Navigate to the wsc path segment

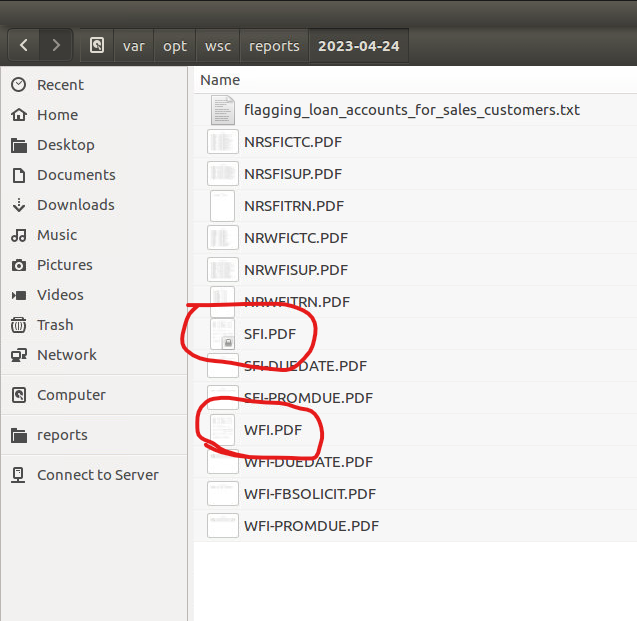pyautogui.click(x=217, y=46)
